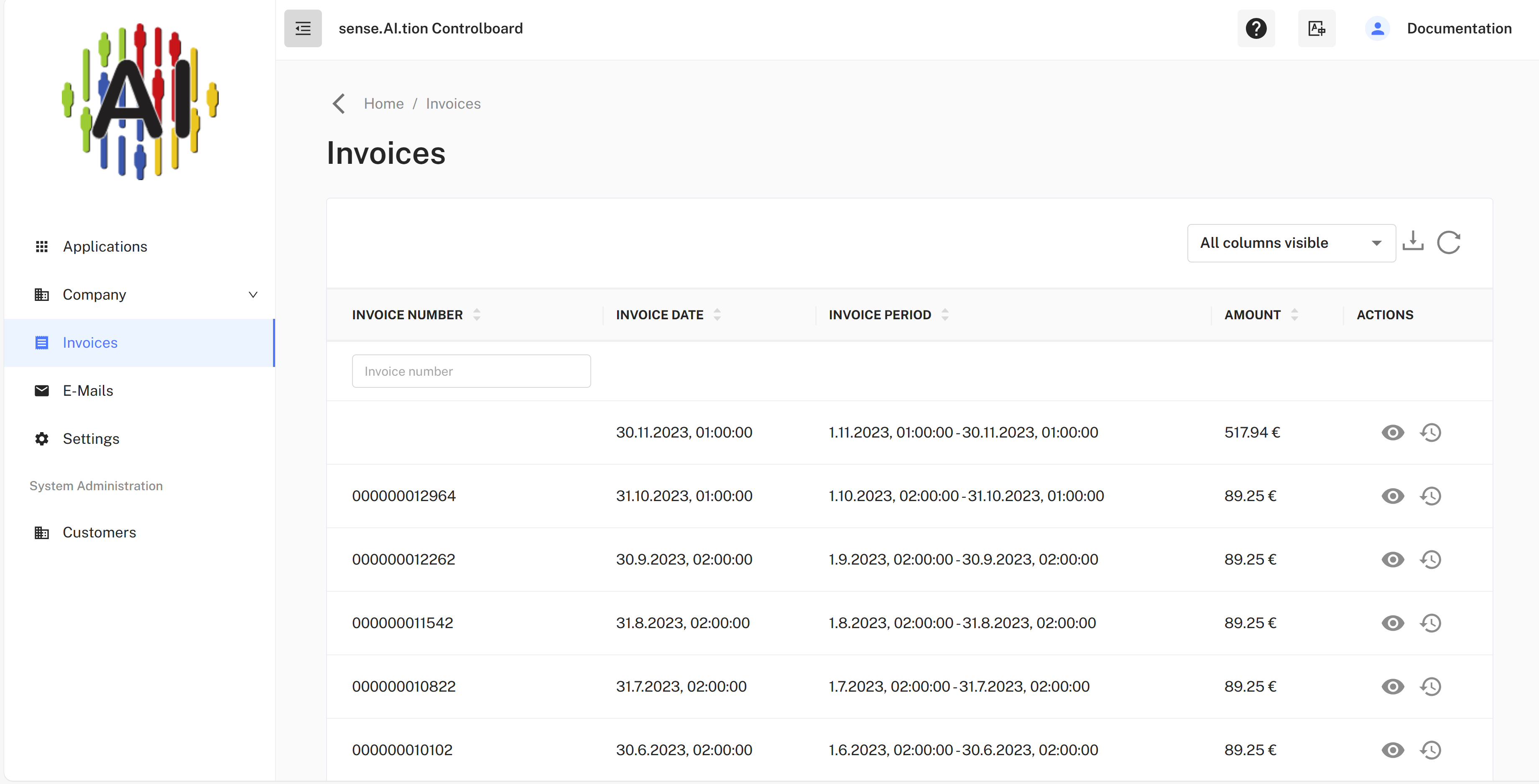Expand the Company menu chevron

(x=253, y=294)
